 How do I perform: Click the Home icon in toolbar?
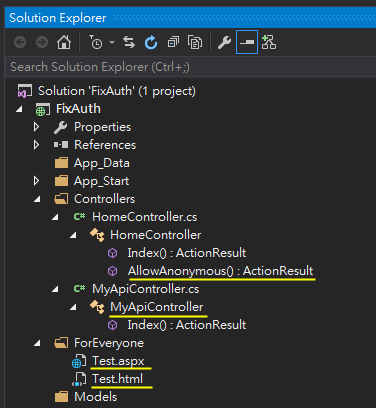pyautogui.click(x=64, y=42)
